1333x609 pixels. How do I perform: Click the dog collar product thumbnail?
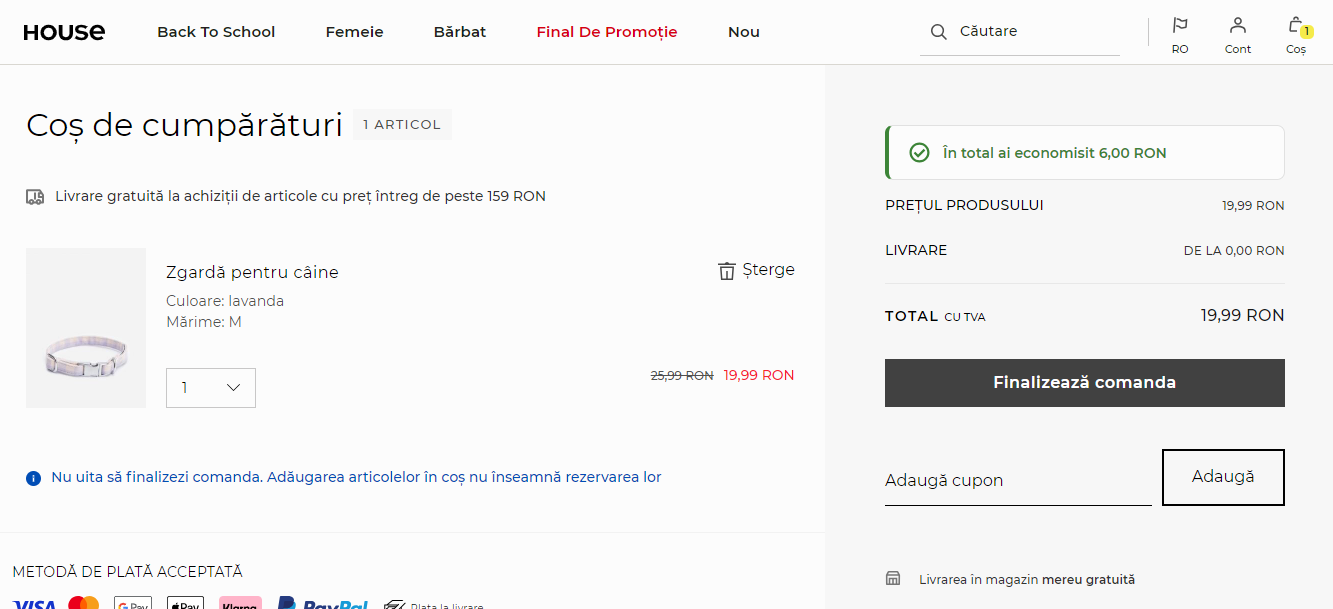86,328
